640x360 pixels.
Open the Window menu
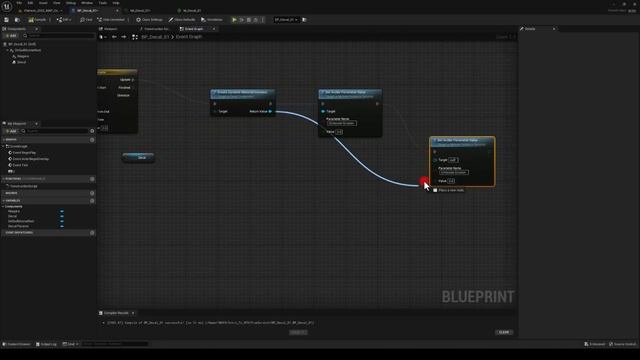coord(87,3)
